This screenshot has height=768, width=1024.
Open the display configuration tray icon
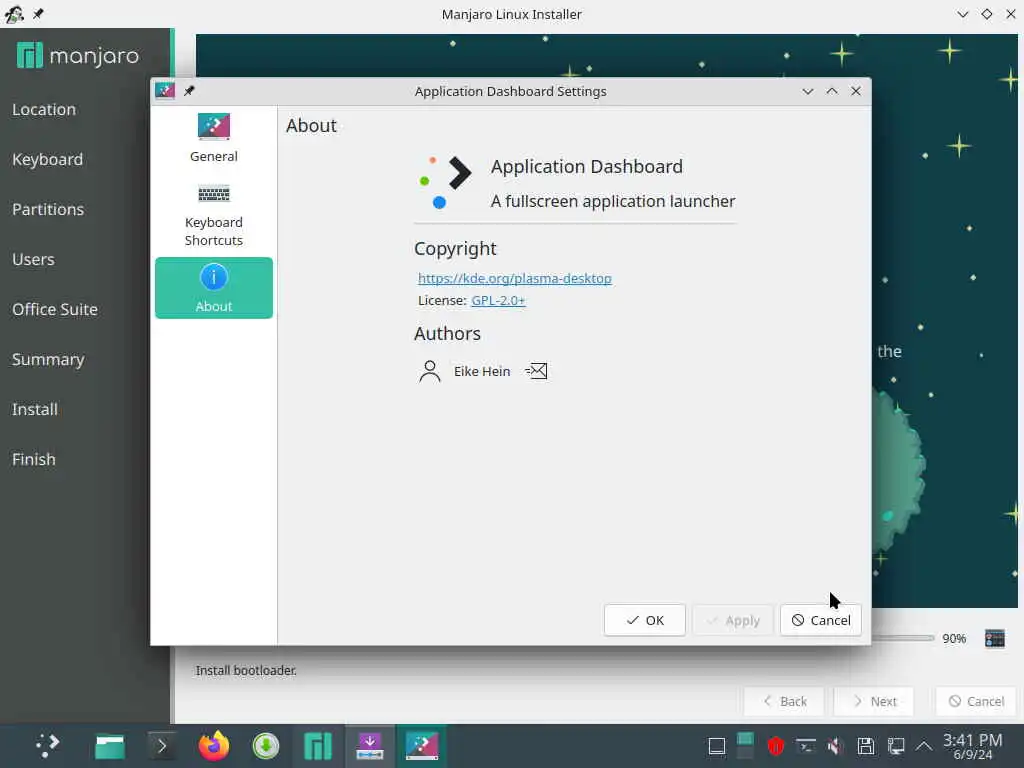pyautogui.click(x=896, y=746)
